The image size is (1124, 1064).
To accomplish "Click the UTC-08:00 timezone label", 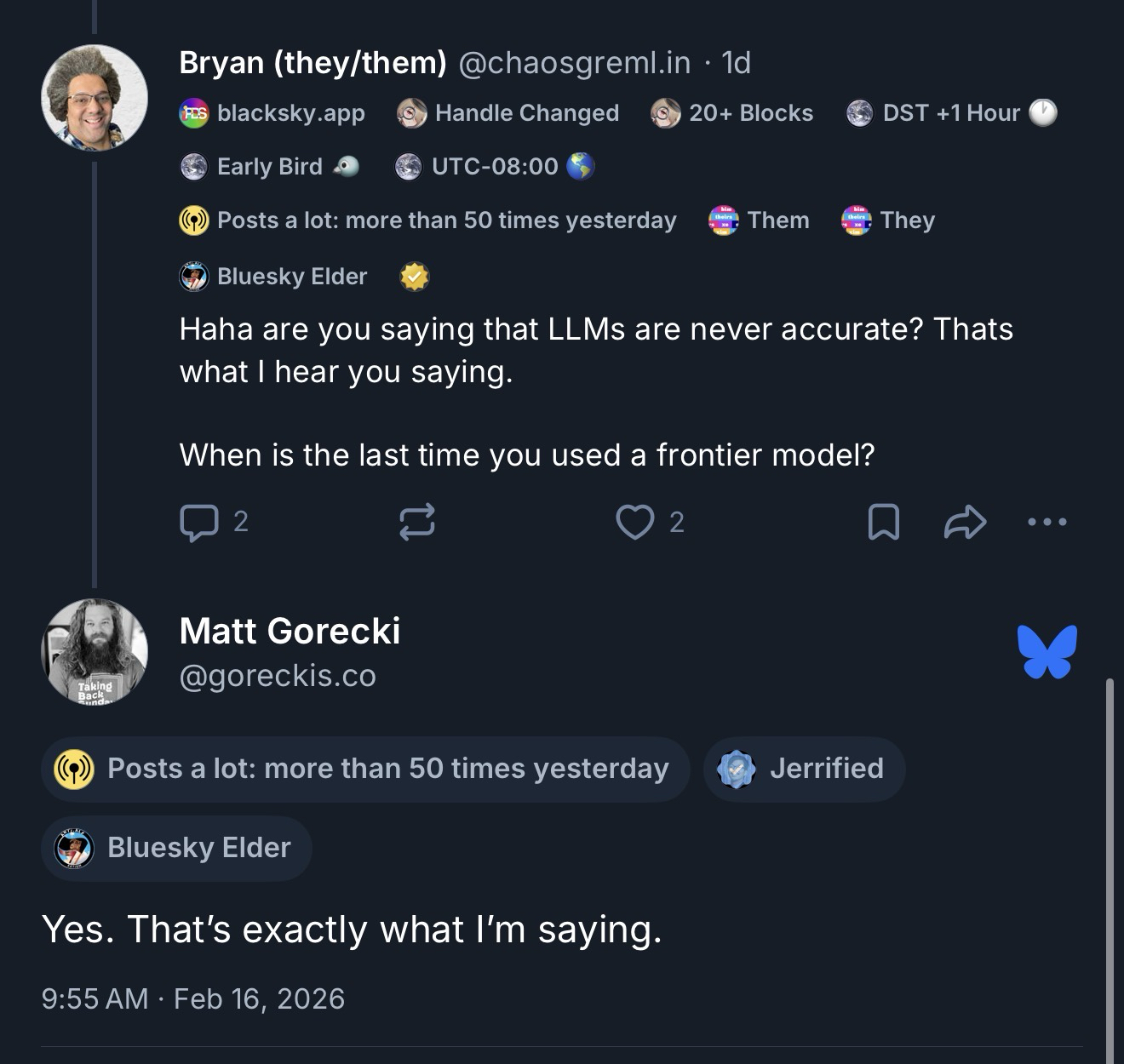I will [x=494, y=167].
